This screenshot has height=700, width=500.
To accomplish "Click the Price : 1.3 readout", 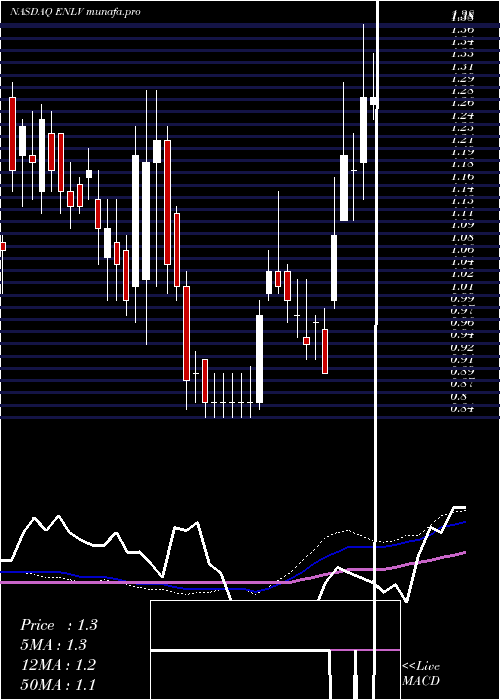I will (x=58, y=625).
